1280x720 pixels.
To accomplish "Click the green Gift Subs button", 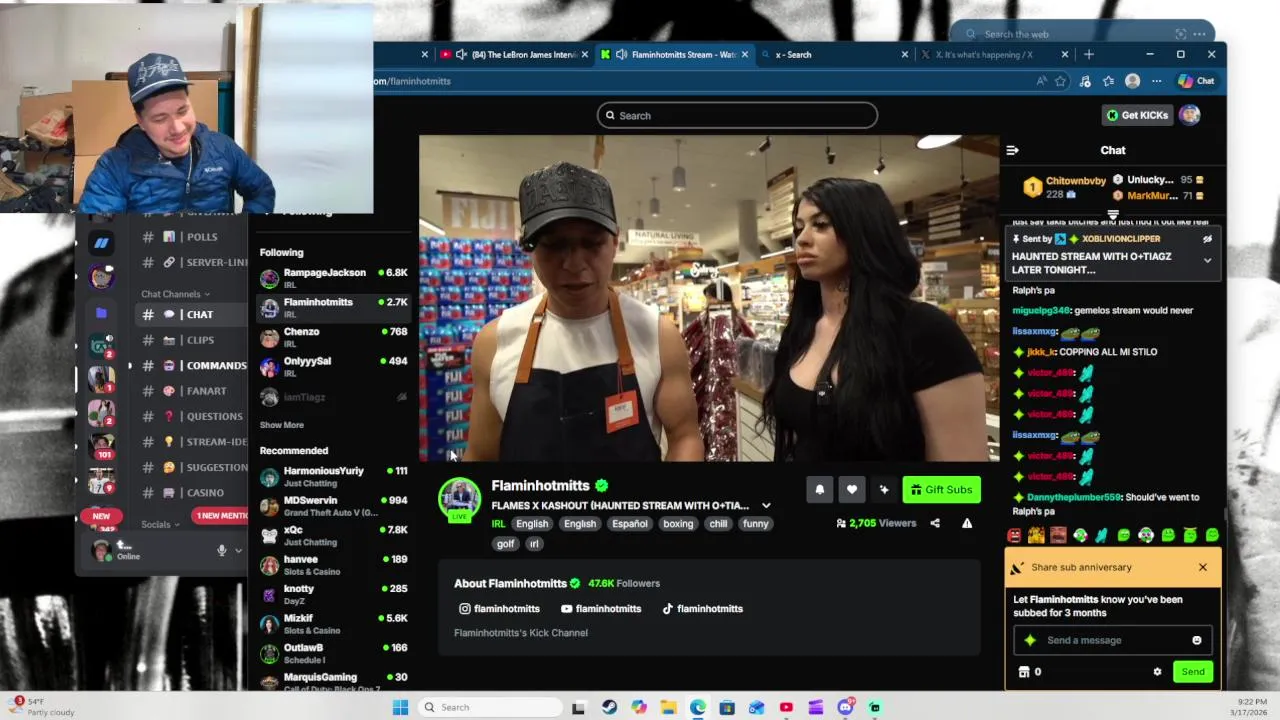I will (941, 489).
